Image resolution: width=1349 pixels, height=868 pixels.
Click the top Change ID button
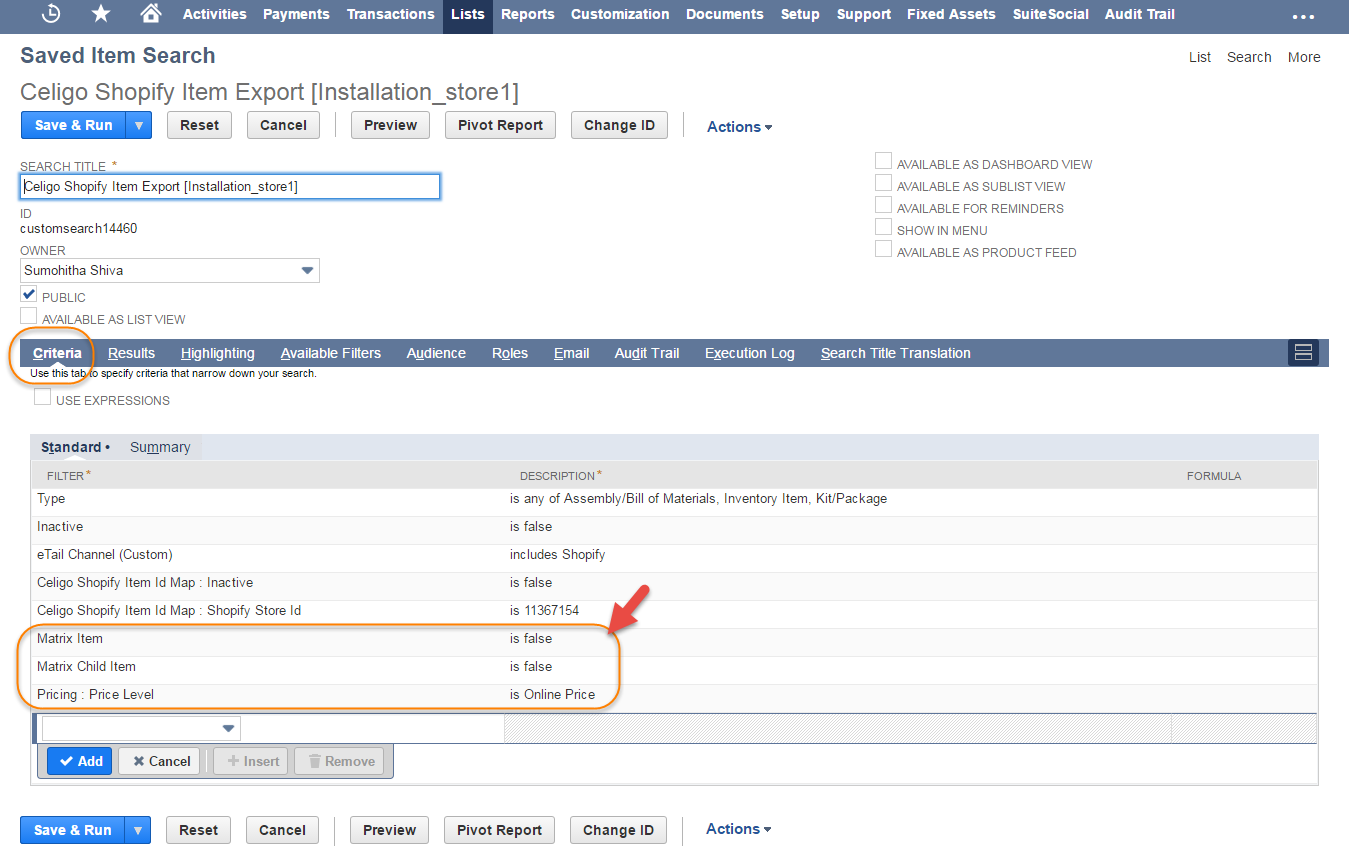(x=619, y=125)
